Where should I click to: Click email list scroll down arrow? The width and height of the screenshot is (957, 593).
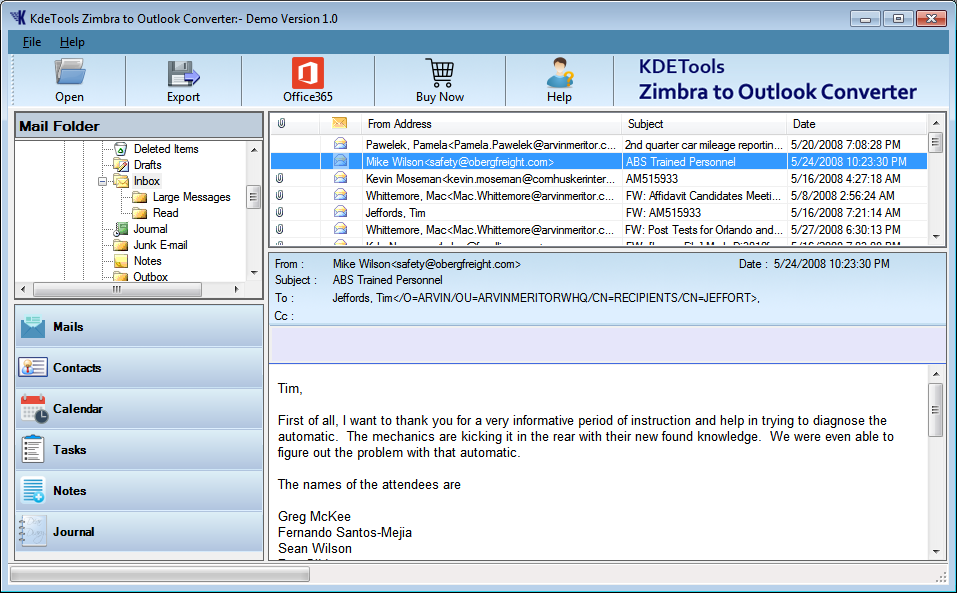click(x=936, y=237)
